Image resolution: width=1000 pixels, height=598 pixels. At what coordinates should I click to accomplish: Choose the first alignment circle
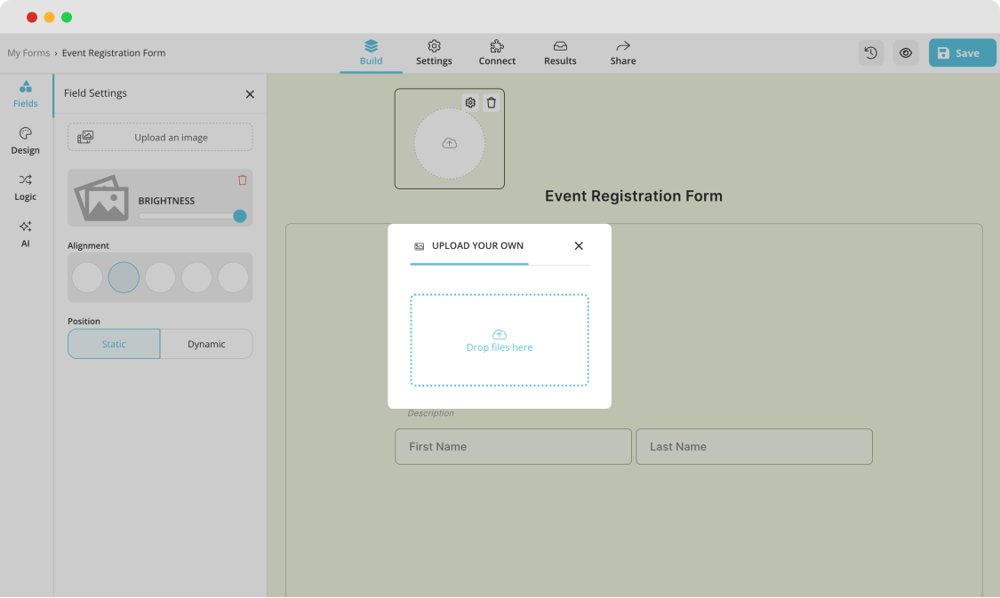87,277
